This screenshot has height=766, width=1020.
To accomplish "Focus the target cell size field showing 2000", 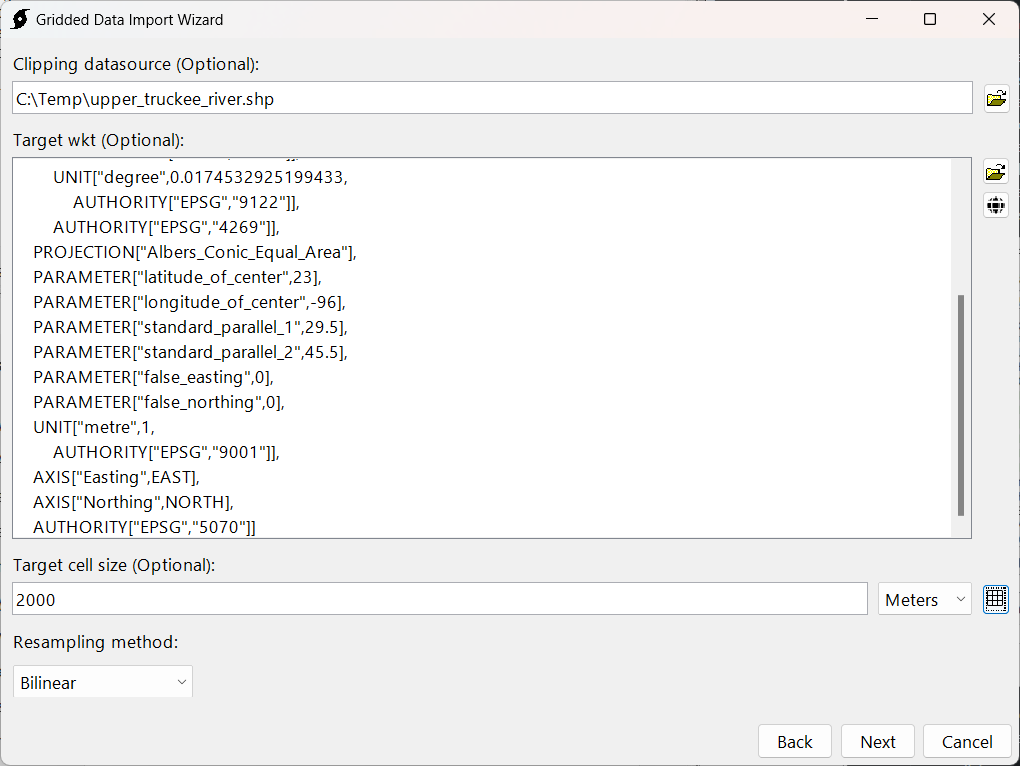I will tap(438, 600).
